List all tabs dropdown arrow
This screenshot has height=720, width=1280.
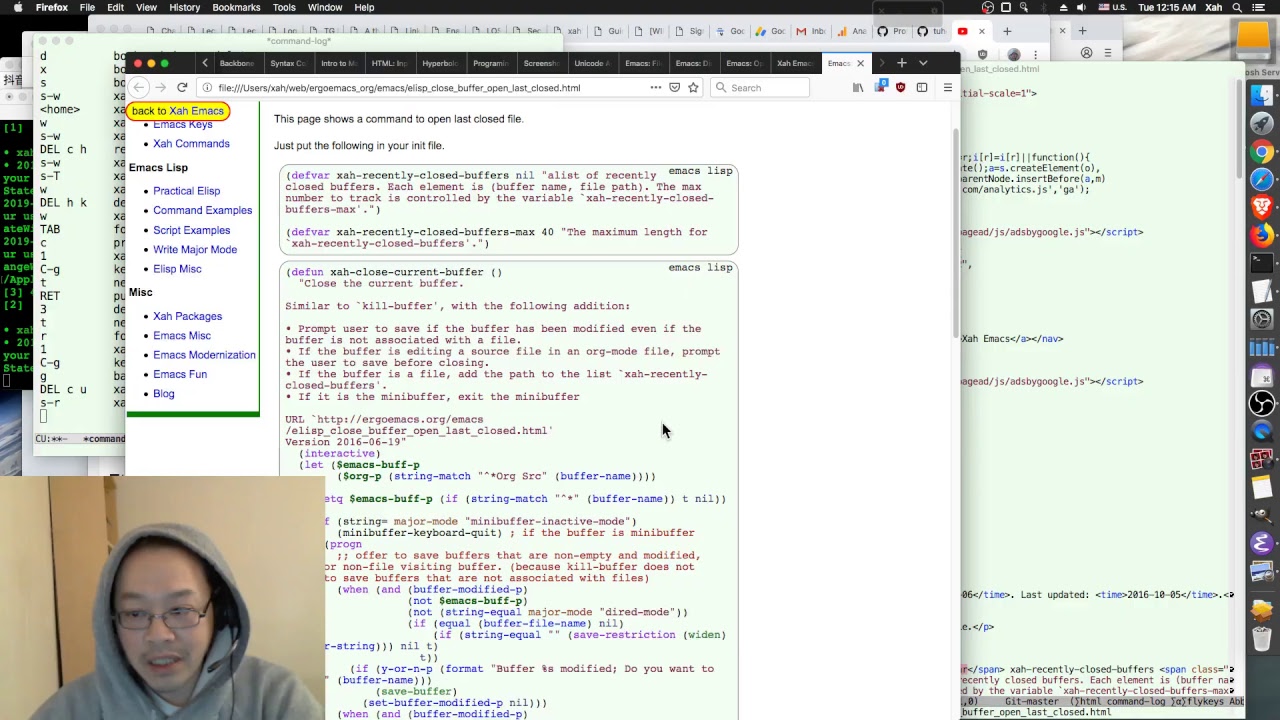(923, 63)
